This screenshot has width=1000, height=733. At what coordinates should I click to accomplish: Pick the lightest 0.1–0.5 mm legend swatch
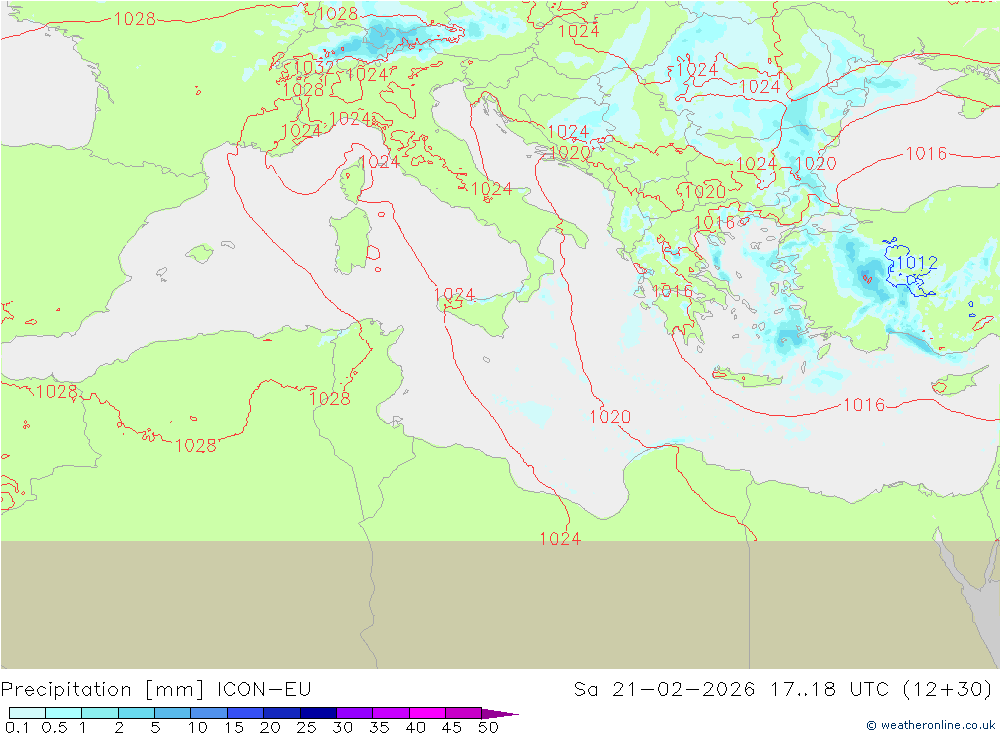click(x=27, y=713)
